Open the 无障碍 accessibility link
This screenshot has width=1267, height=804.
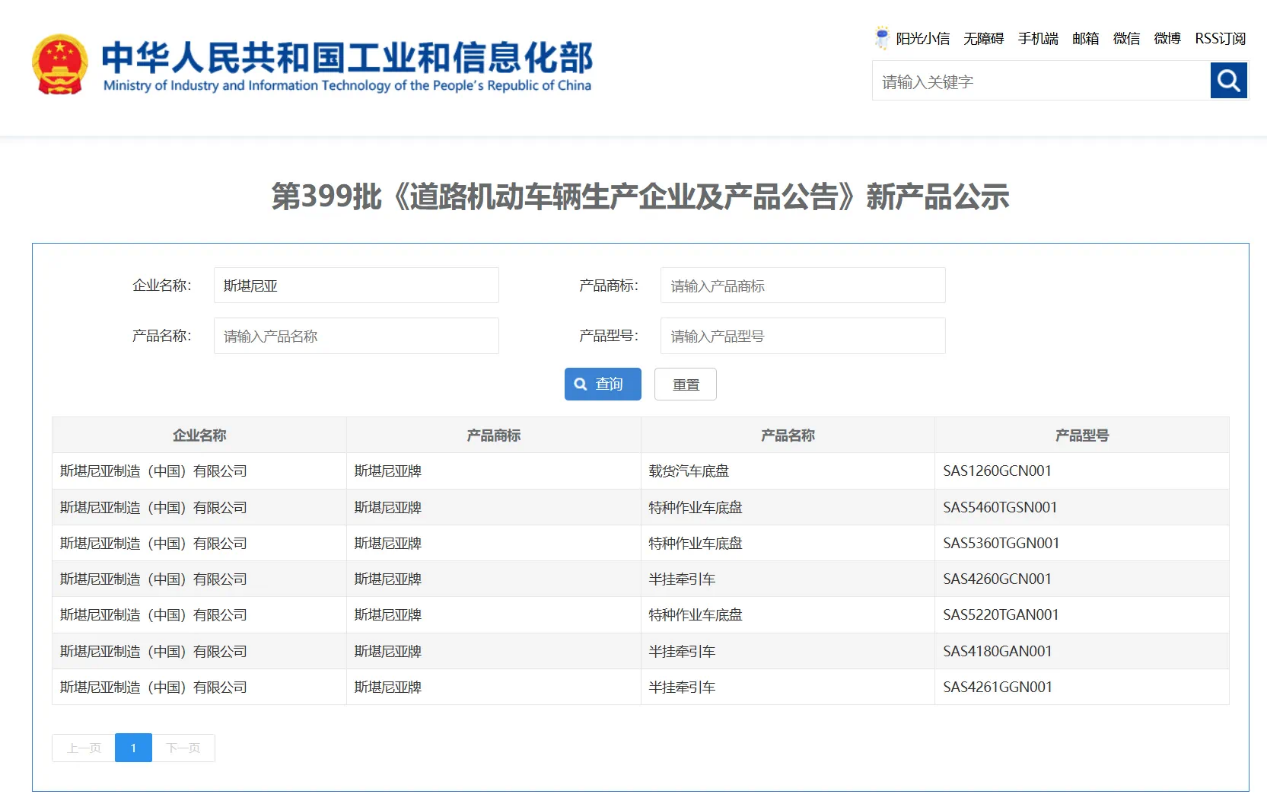tap(983, 39)
